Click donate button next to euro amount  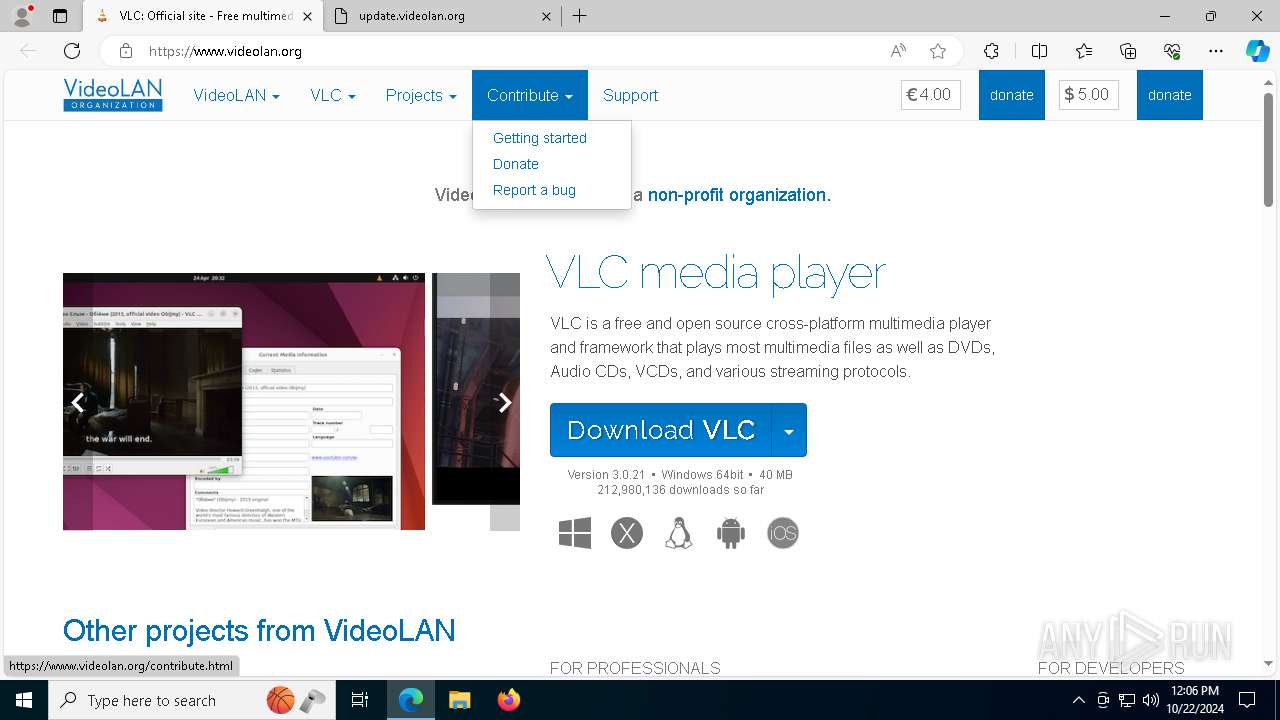[1012, 95]
